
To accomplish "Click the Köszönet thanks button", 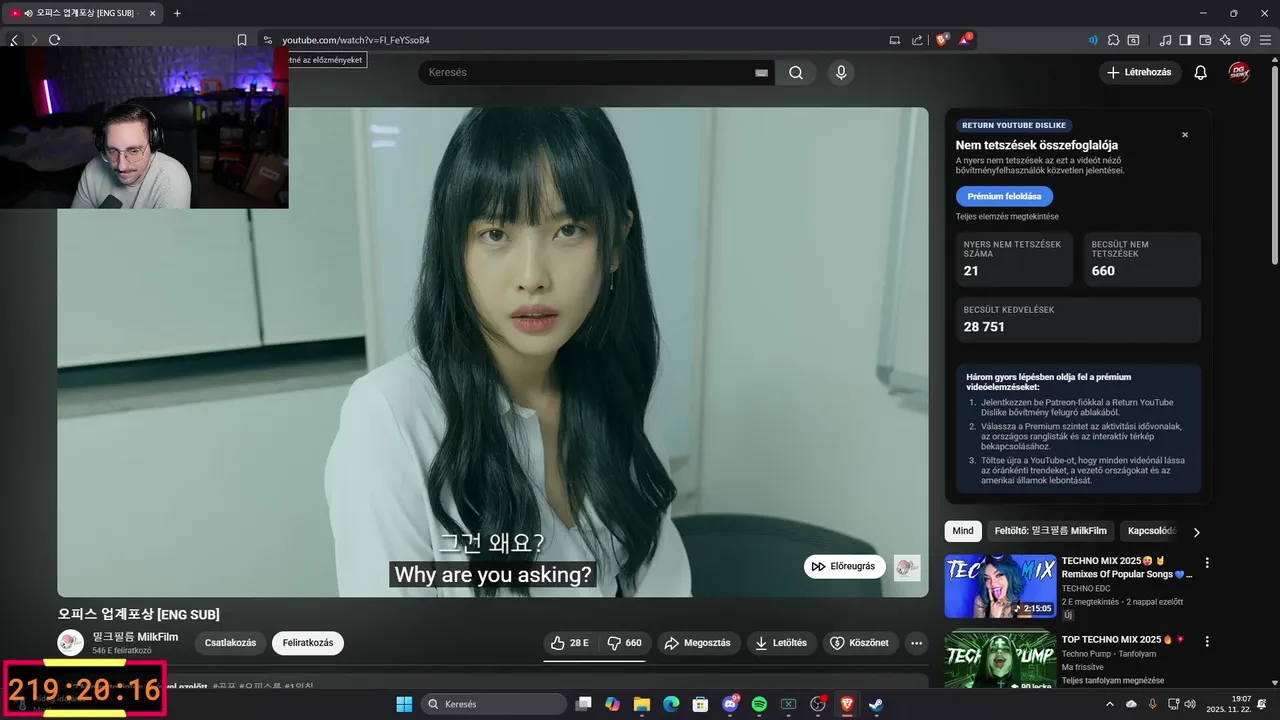I will pyautogui.click(x=860, y=643).
